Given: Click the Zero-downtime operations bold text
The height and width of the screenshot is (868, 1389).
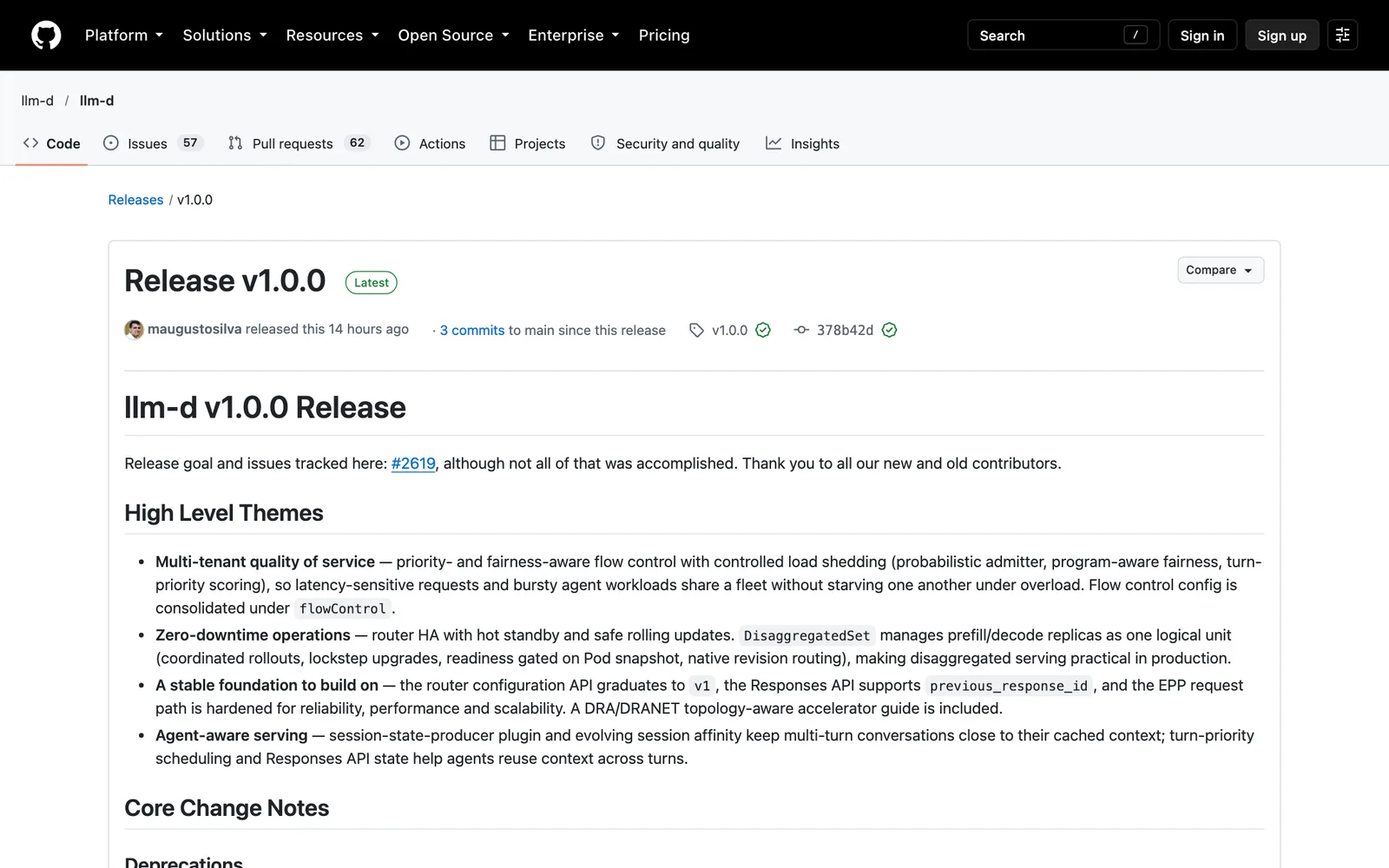Looking at the screenshot, I should point(253,635).
